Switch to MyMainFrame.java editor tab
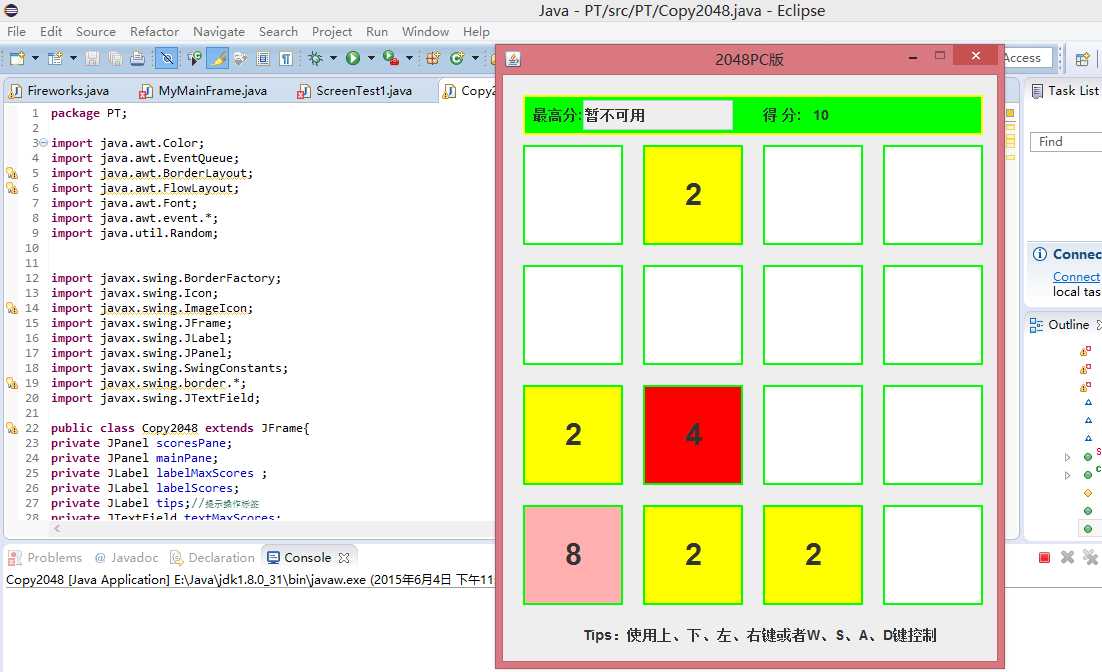Image resolution: width=1102 pixels, height=672 pixels. 205,91
